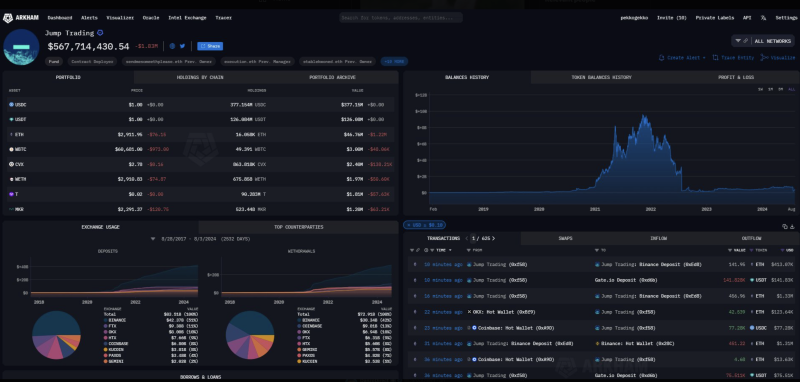Click the chain link icon in networks selector
Screen dimensions: 800x382
[x=746, y=41]
